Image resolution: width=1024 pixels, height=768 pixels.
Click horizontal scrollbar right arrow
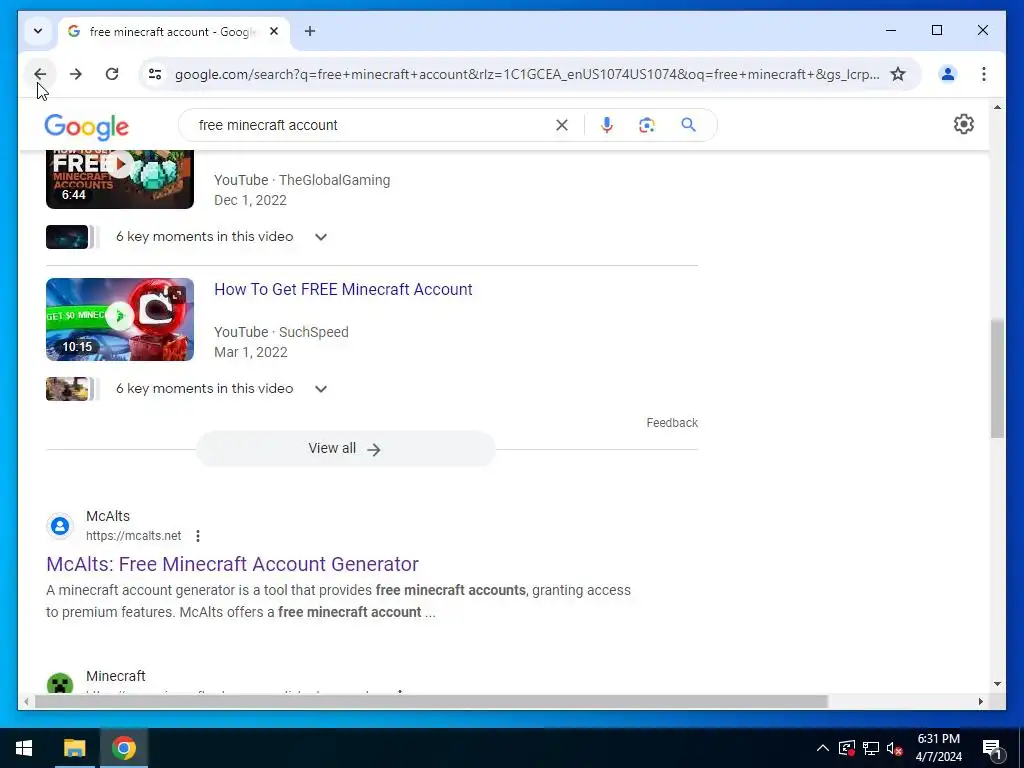pos(980,701)
